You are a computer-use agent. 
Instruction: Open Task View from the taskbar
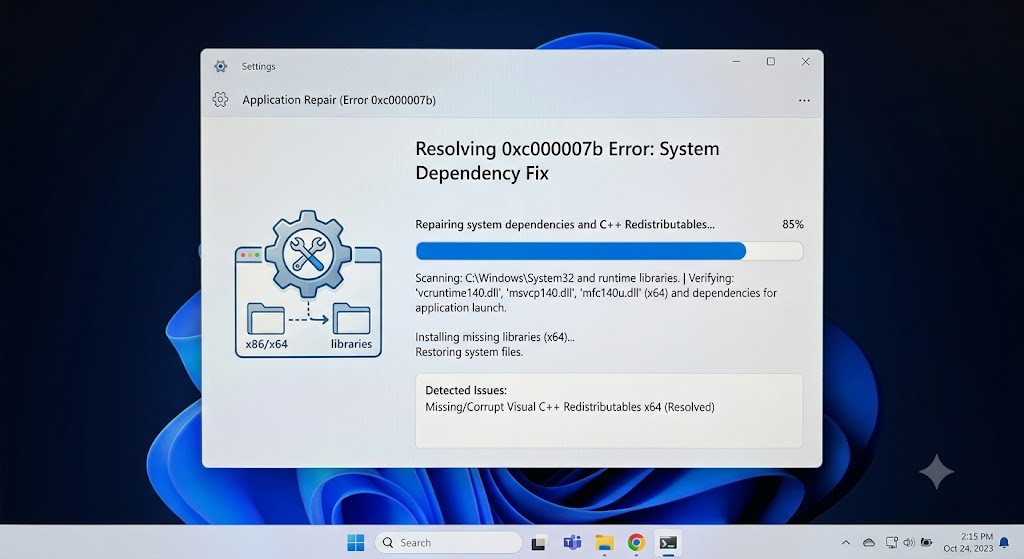point(539,543)
